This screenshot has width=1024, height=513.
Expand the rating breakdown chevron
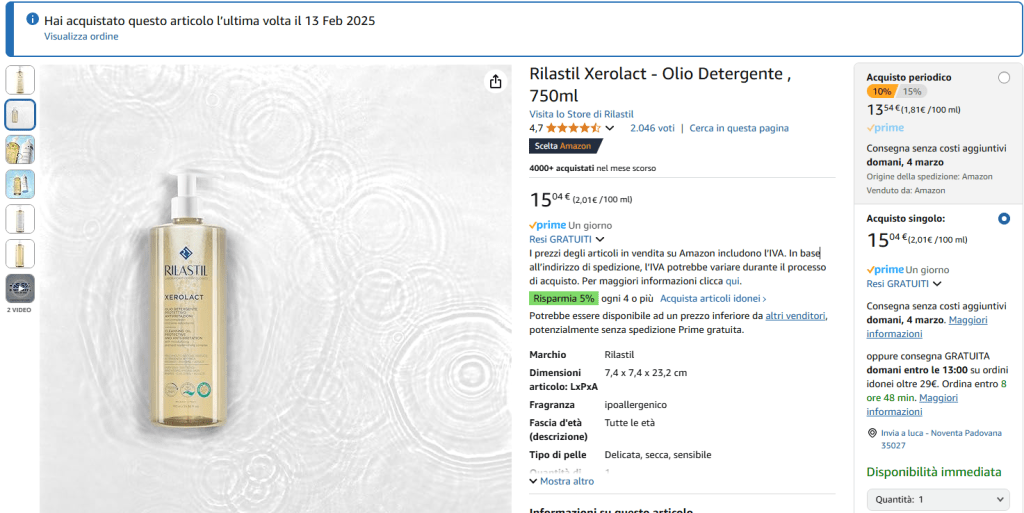pyautogui.click(x=610, y=128)
